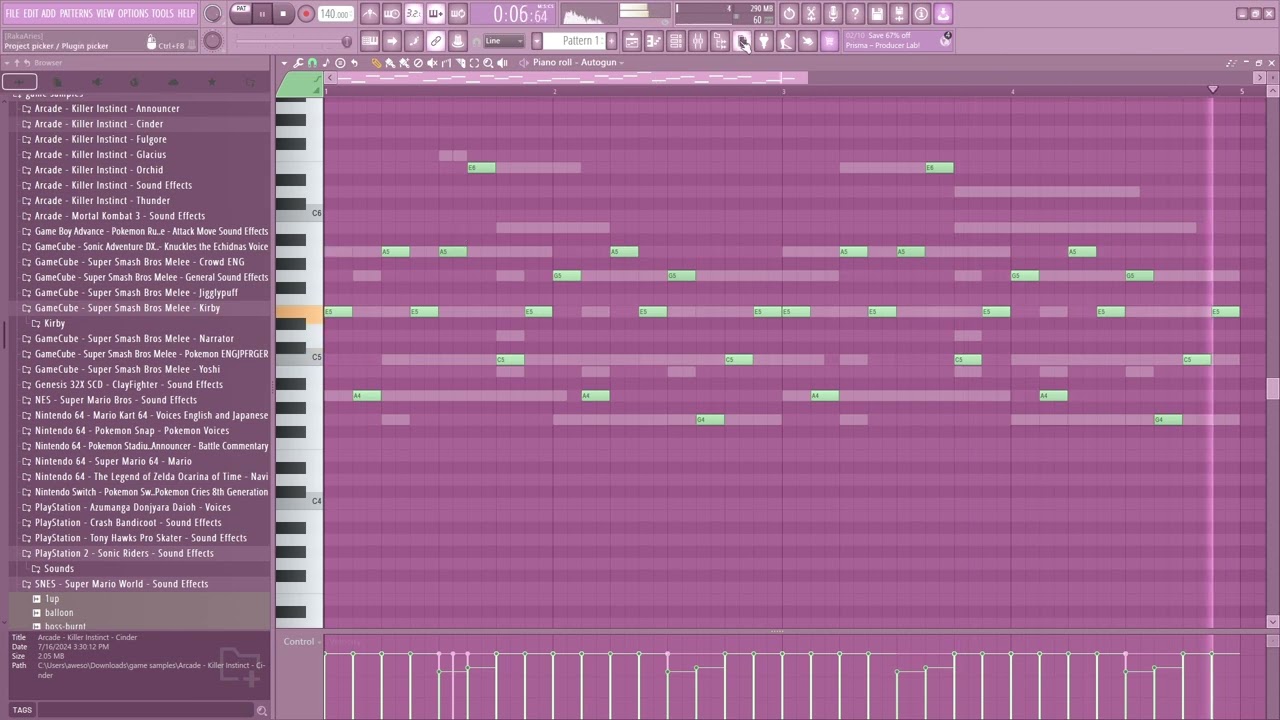Save project with the floppy disk icon

click(x=877, y=14)
